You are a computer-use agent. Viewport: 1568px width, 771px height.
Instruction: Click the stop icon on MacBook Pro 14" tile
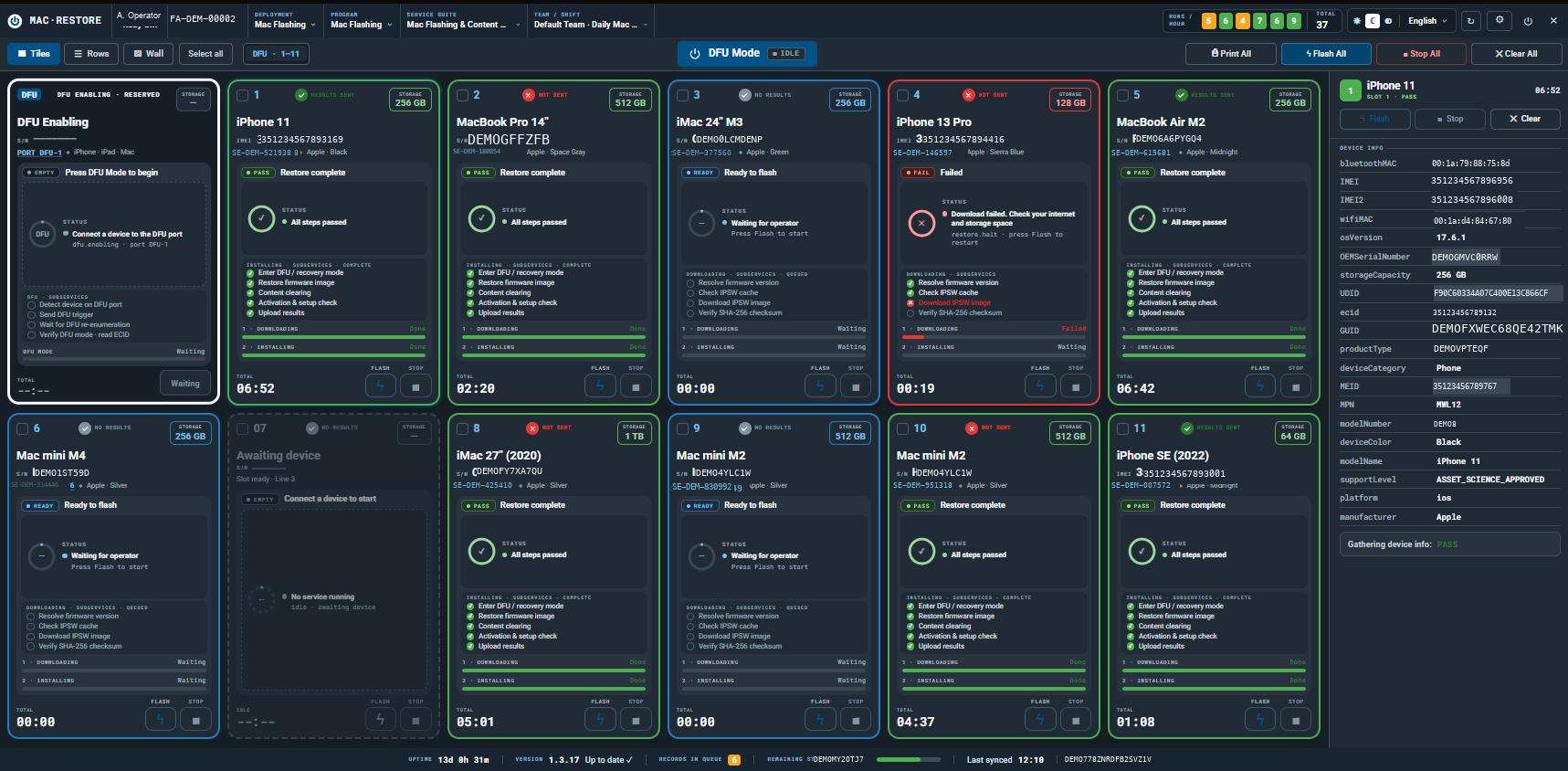click(636, 386)
